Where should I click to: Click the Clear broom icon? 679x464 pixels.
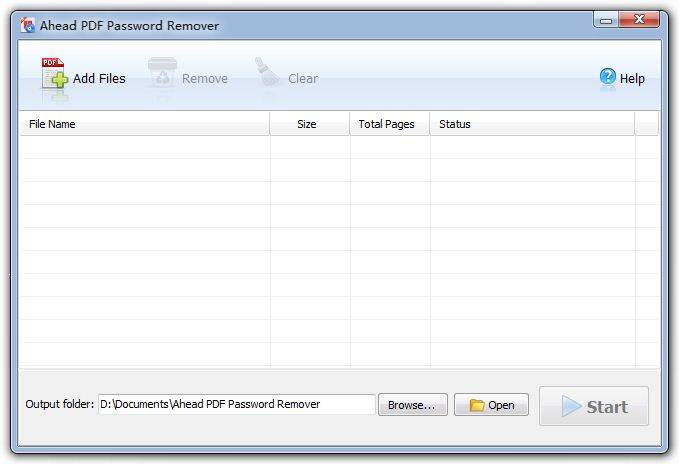(x=268, y=75)
